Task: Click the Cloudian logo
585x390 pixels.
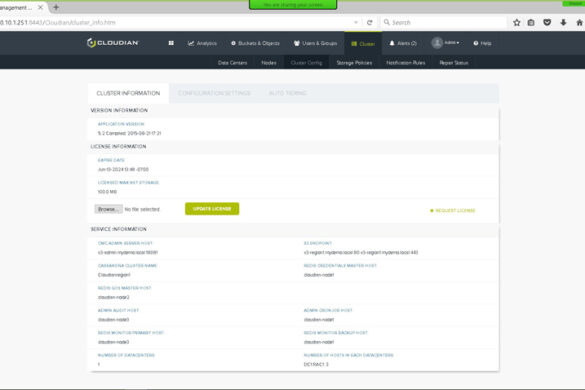Action: coord(113,43)
